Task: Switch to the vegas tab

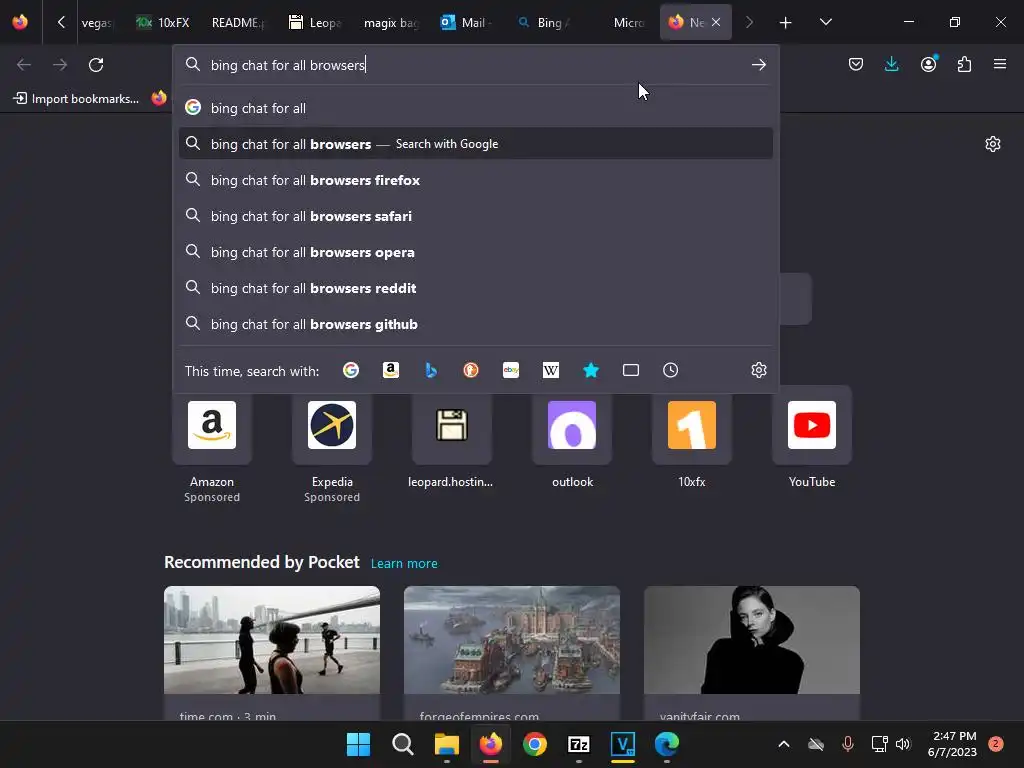Action: (x=96, y=23)
